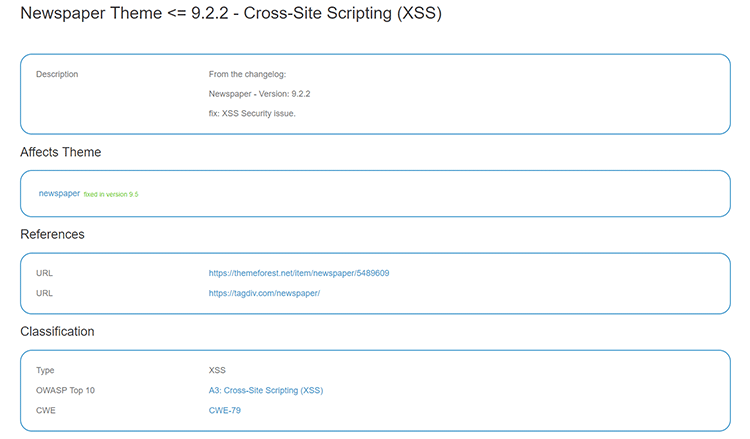The width and height of the screenshot is (750, 439).
Task: Click the Type label in Classification
Action: [45, 370]
